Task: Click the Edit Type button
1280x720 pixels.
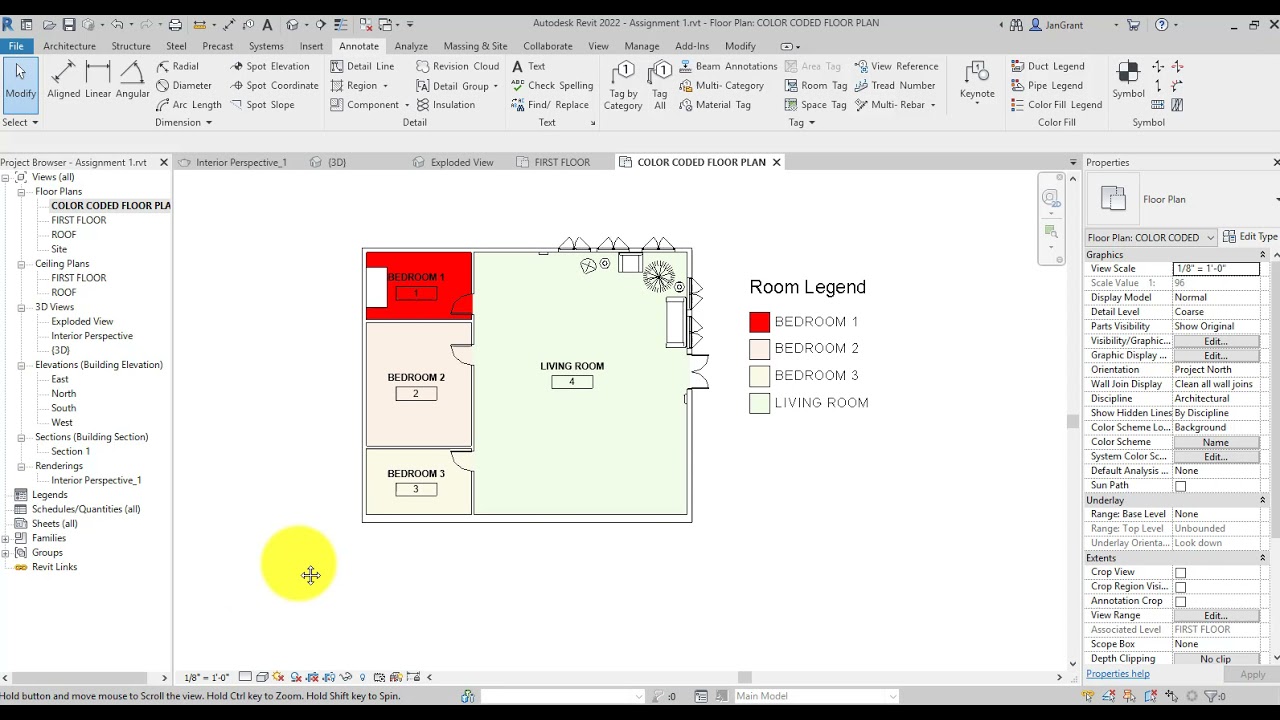Action: (x=1250, y=237)
